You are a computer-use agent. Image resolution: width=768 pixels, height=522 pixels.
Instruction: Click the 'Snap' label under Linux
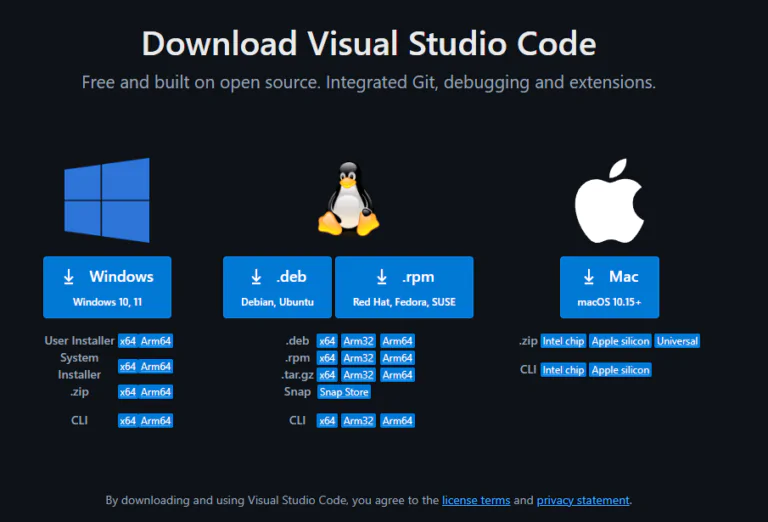297,392
